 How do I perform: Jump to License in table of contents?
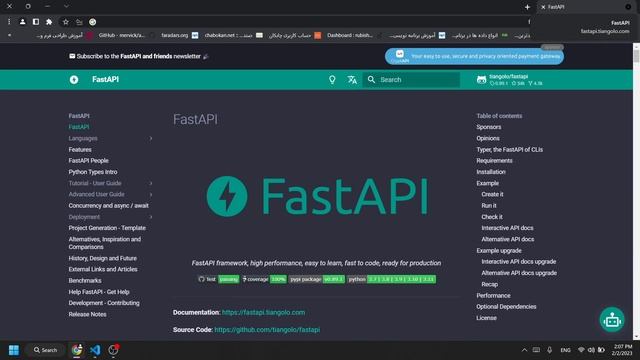click(x=487, y=318)
